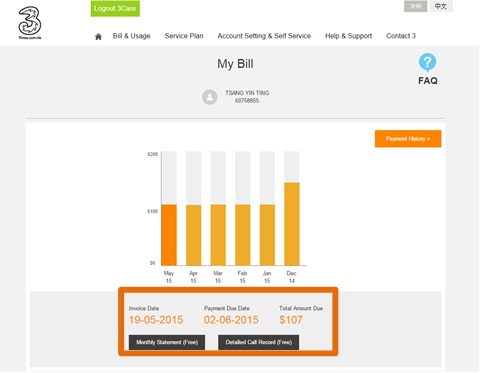Select the Dec 14 bill bar
This screenshot has height=373, width=480.
click(x=292, y=224)
